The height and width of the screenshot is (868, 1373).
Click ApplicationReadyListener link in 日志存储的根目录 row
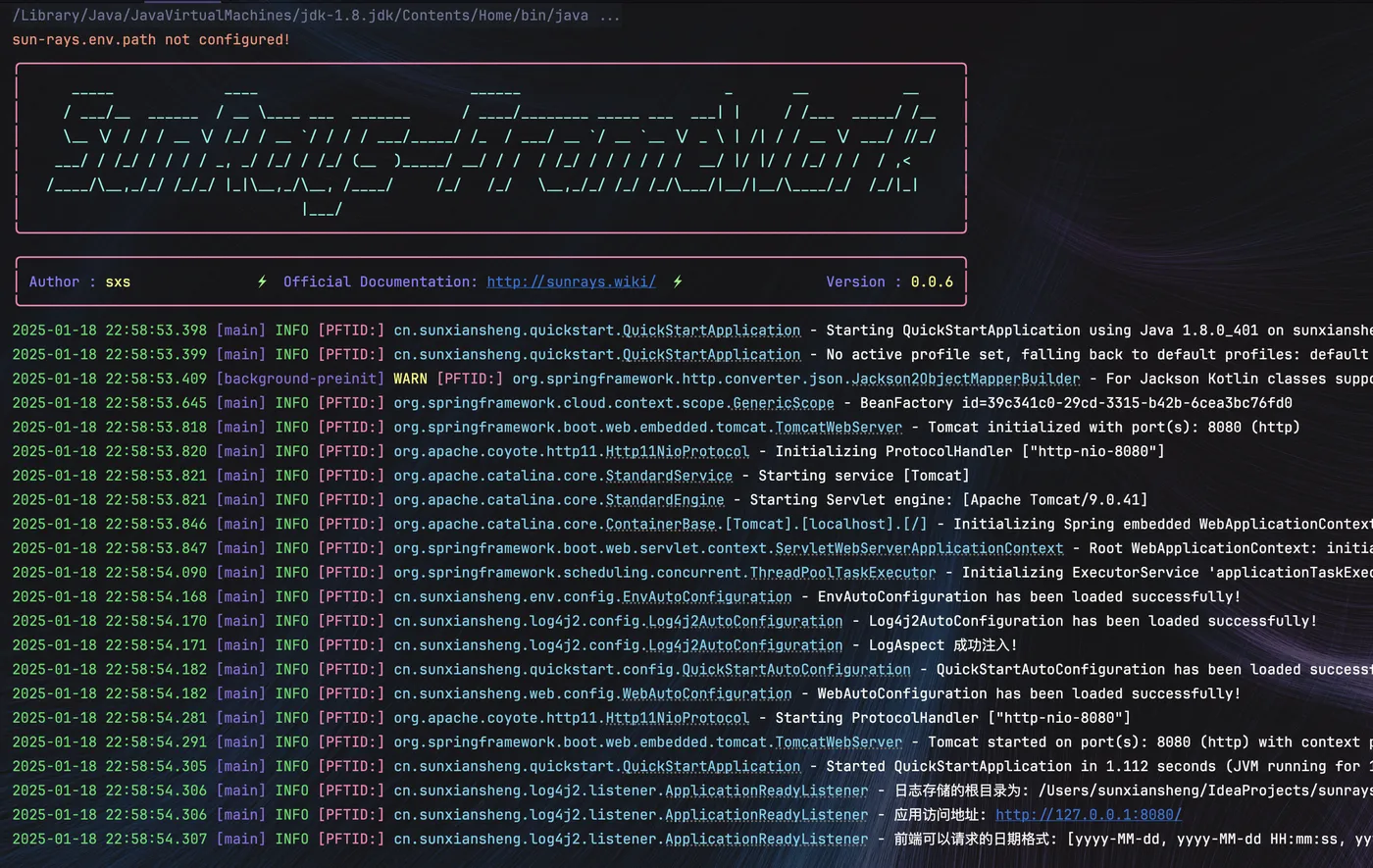pyautogui.click(x=766, y=791)
